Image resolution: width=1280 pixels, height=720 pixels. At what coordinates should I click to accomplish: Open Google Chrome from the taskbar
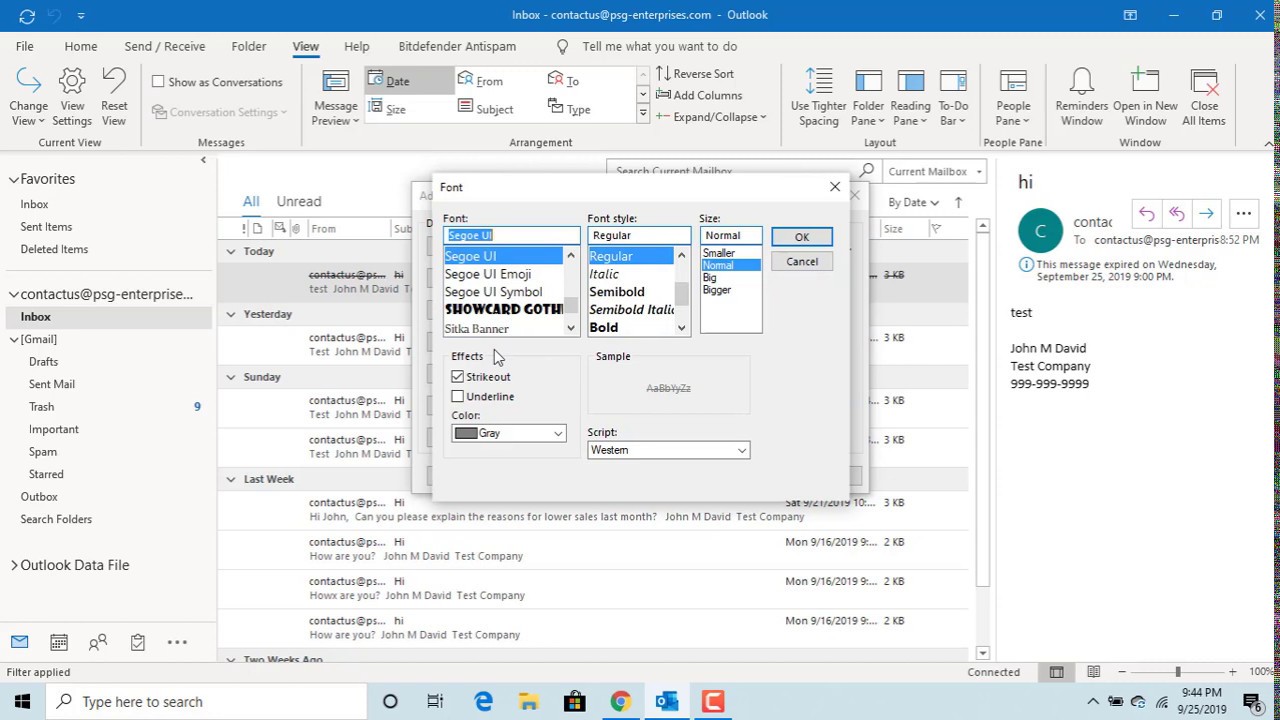pyautogui.click(x=621, y=701)
